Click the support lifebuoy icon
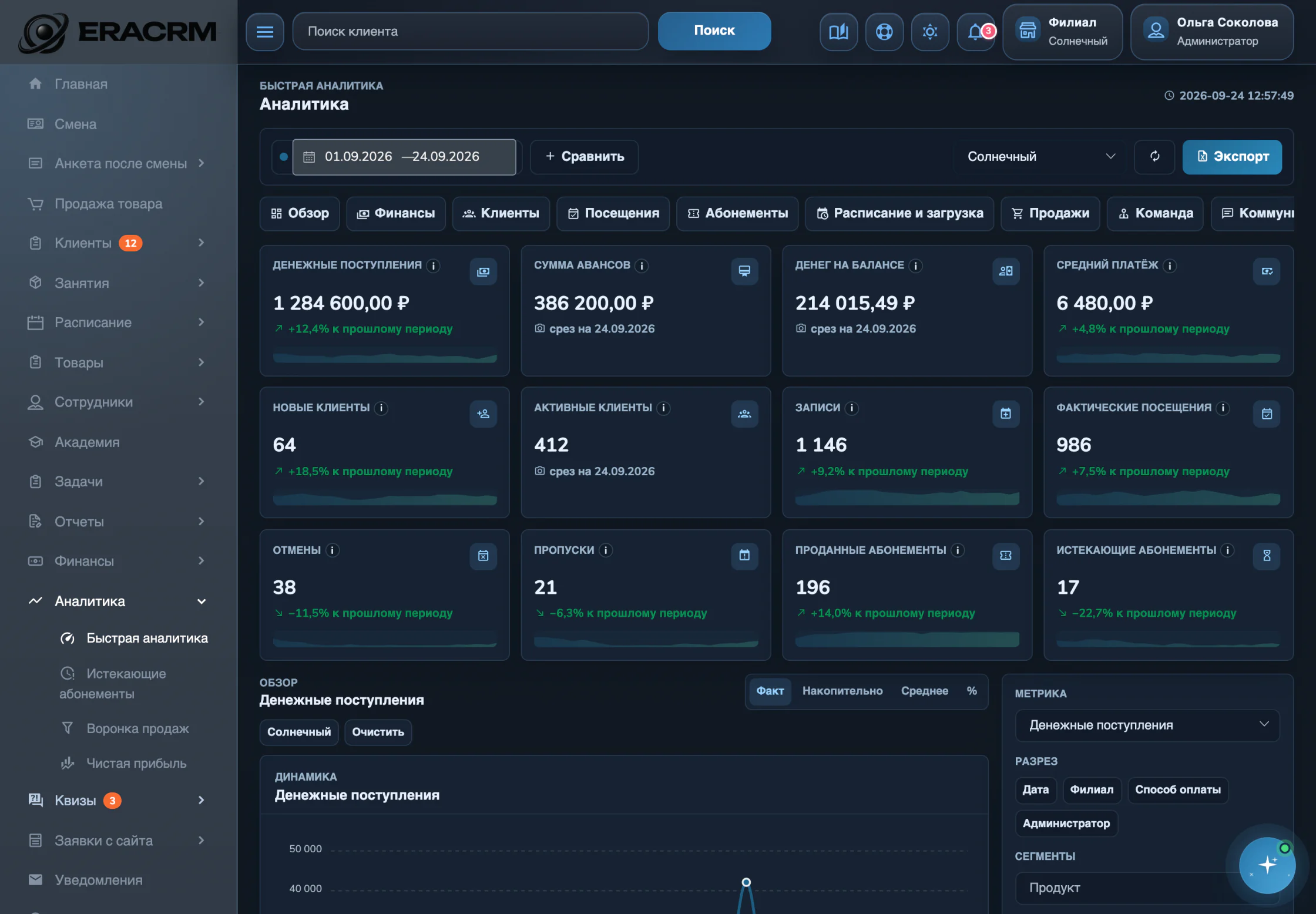The image size is (1316, 914). tap(884, 32)
